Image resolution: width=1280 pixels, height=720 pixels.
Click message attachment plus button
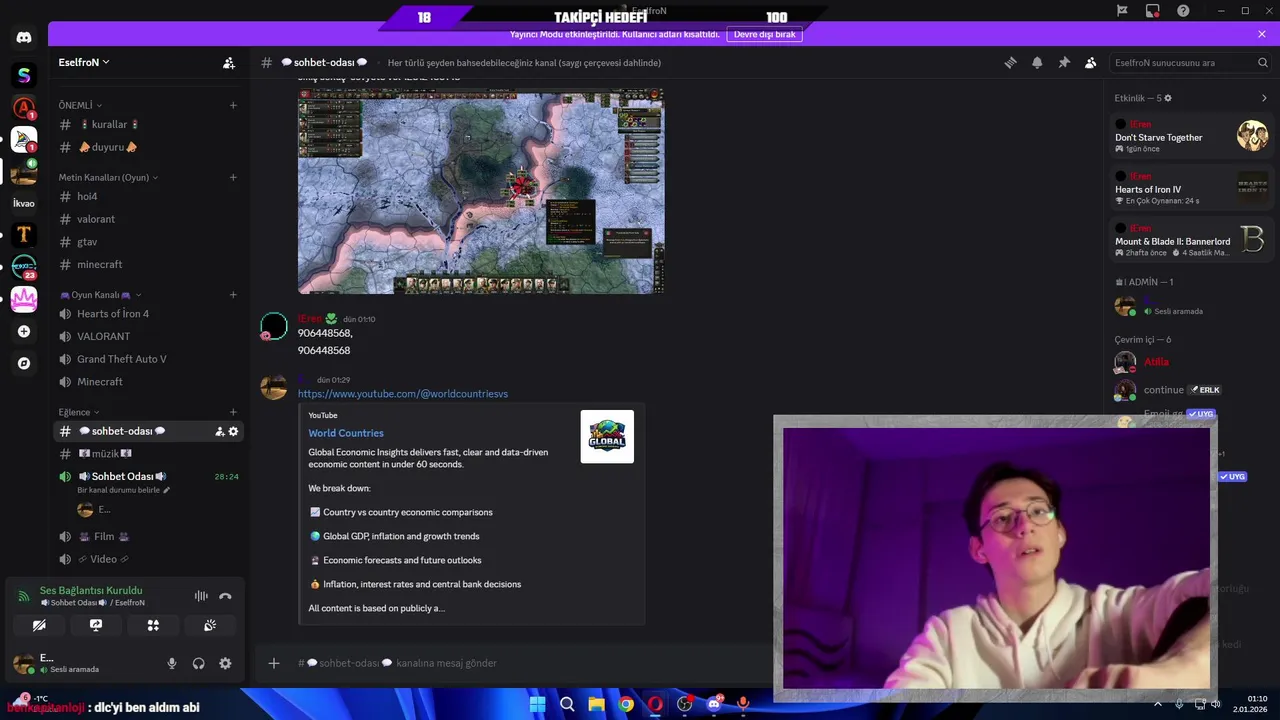(274, 663)
